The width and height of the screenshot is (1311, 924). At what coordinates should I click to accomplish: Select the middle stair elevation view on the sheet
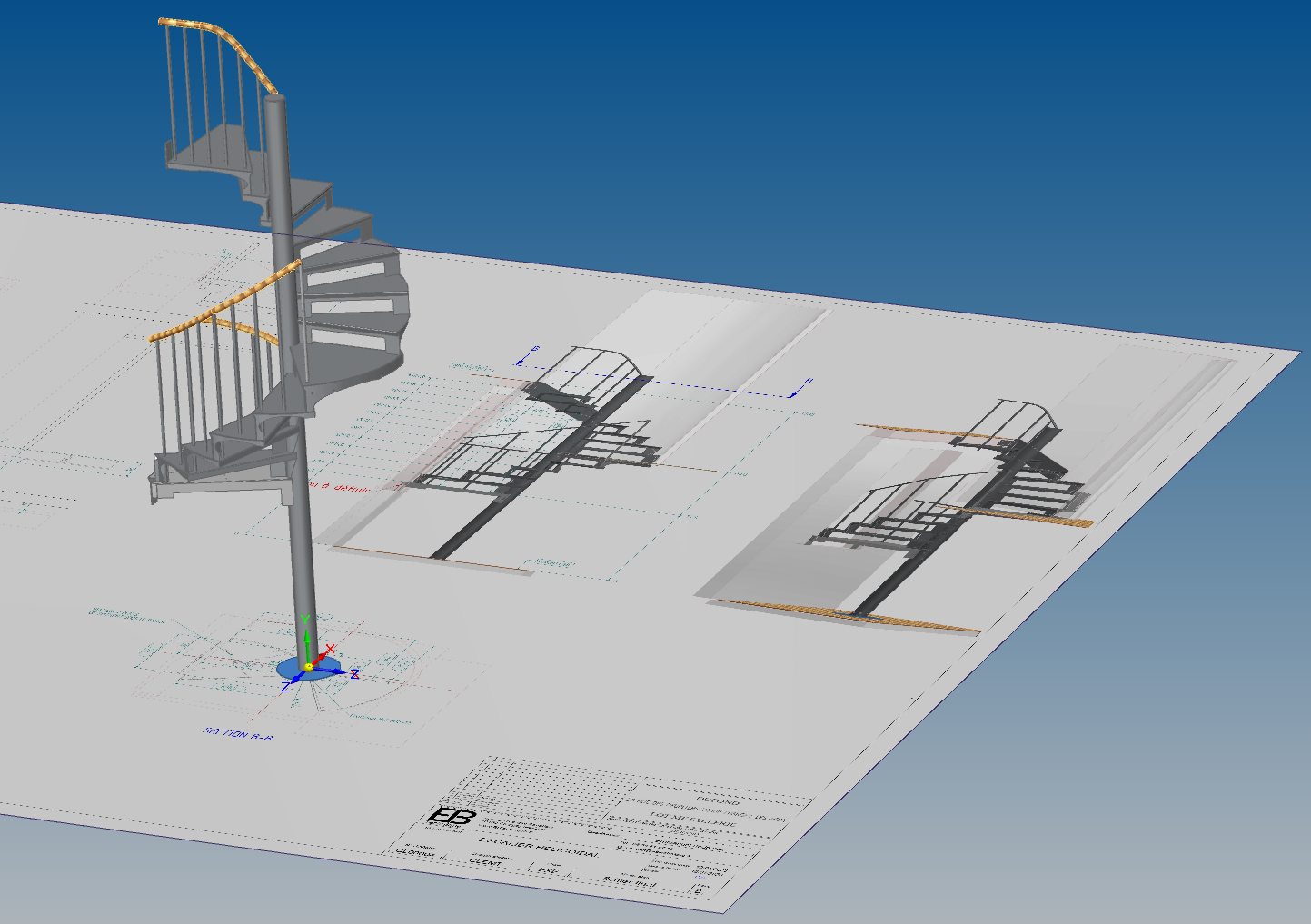549,452
